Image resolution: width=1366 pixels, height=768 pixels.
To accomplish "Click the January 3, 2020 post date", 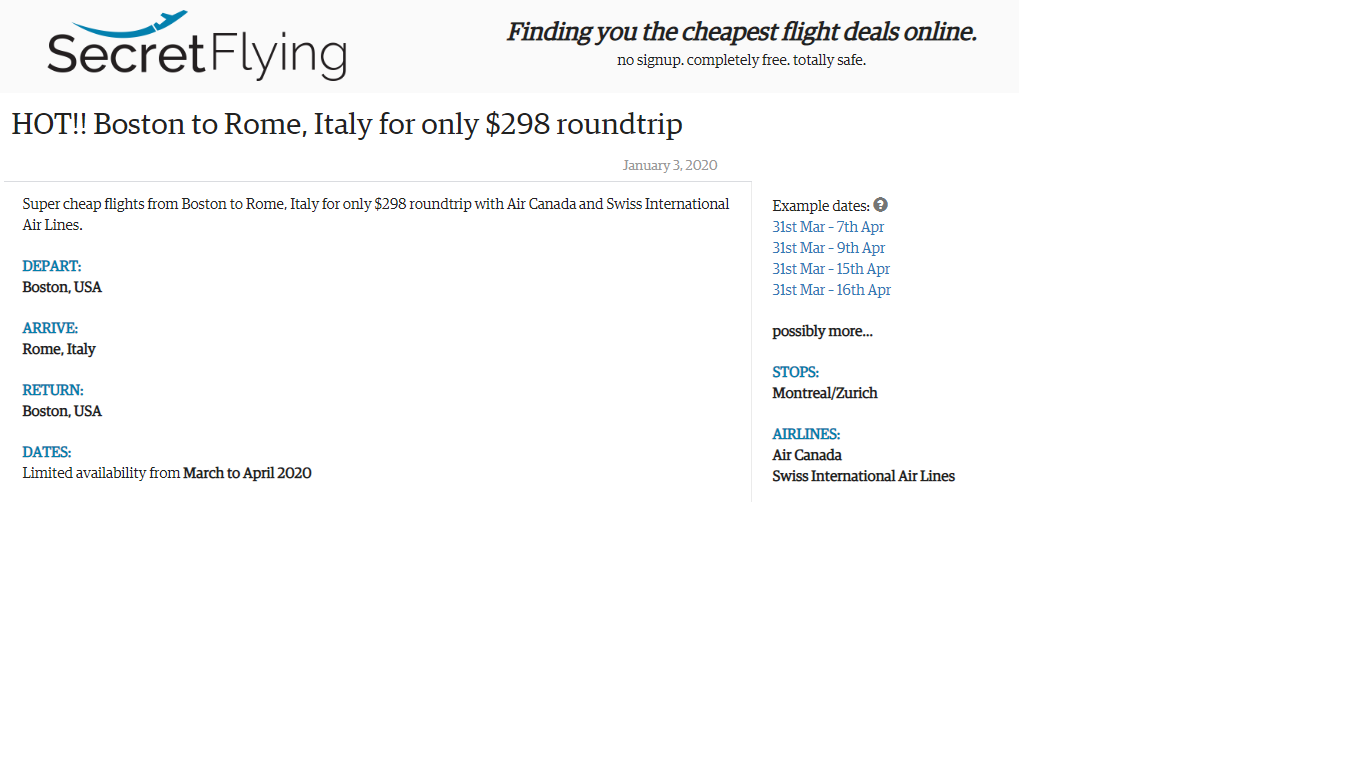I will coord(669,166).
